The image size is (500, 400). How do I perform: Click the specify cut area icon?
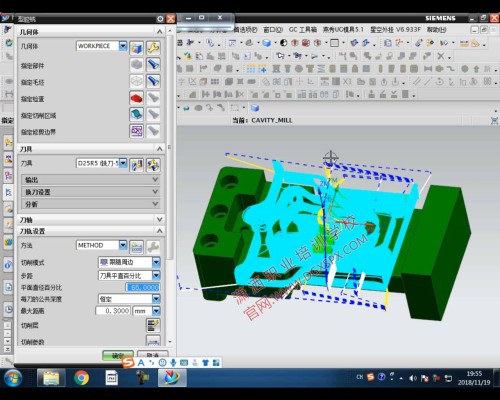tap(136, 114)
